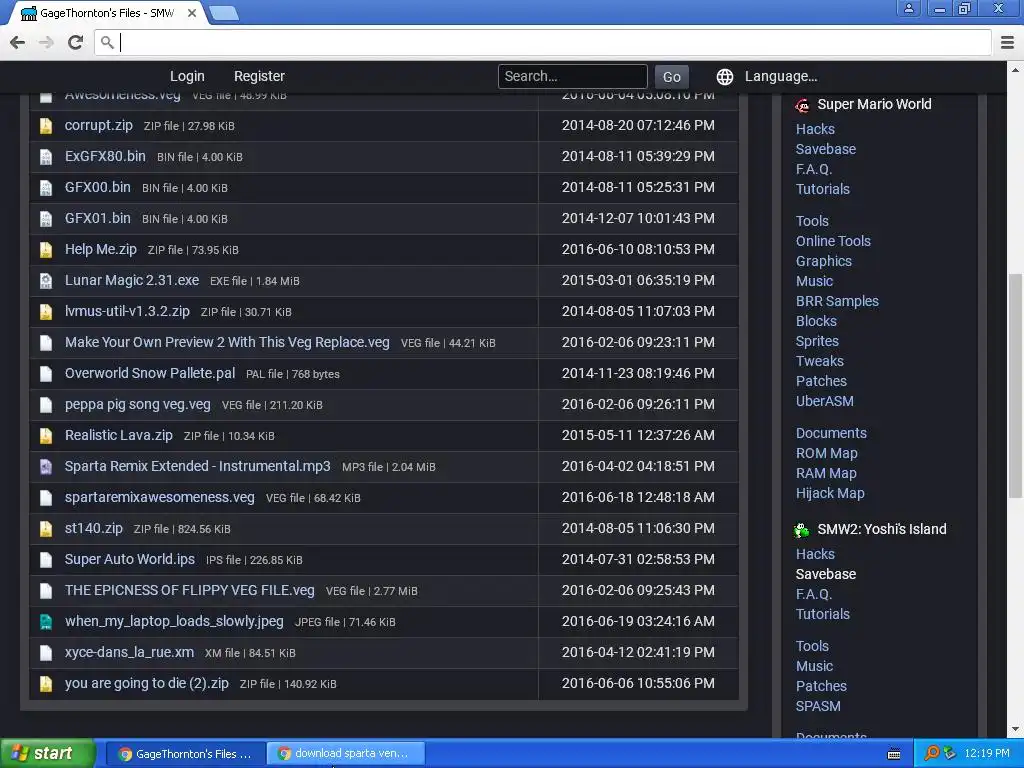Click the zip icon beside Help Me.zip

[46, 250]
